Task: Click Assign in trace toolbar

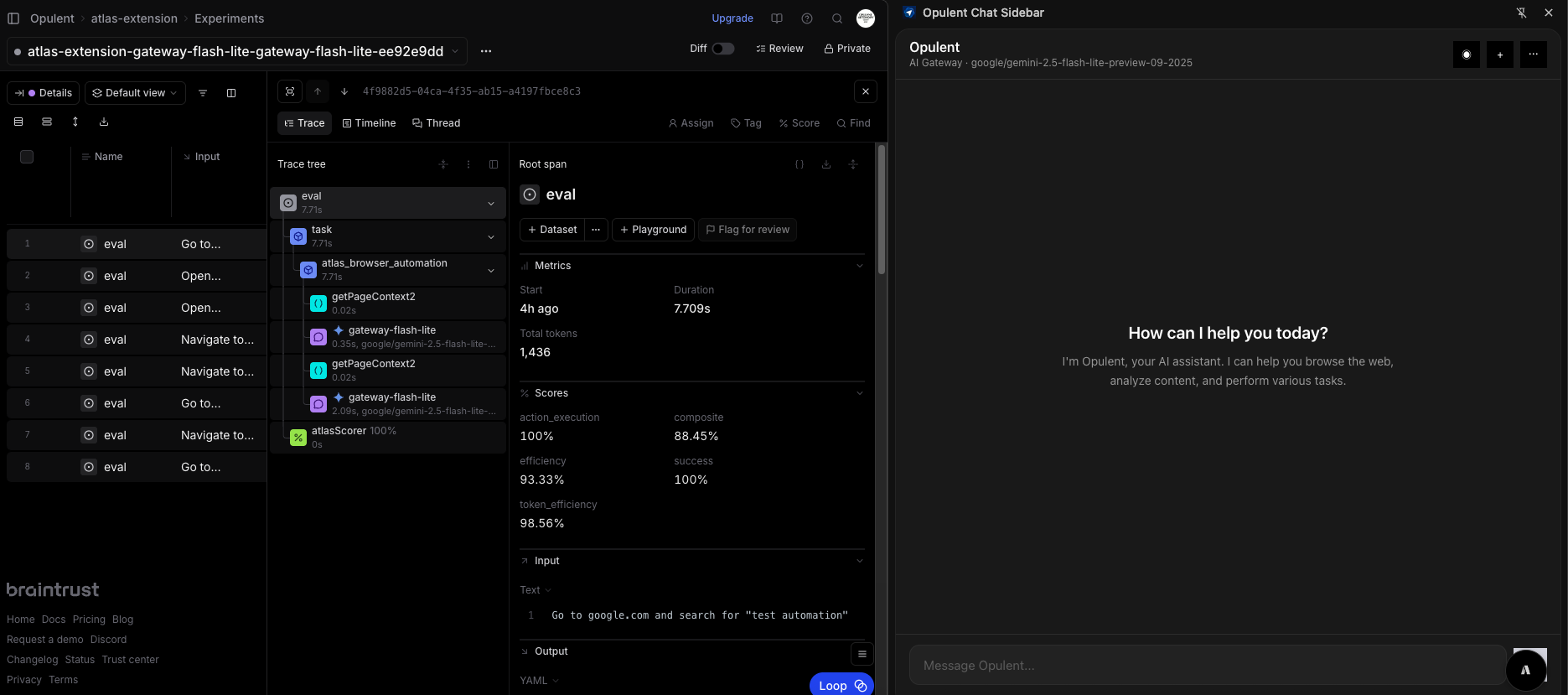Action: (691, 123)
